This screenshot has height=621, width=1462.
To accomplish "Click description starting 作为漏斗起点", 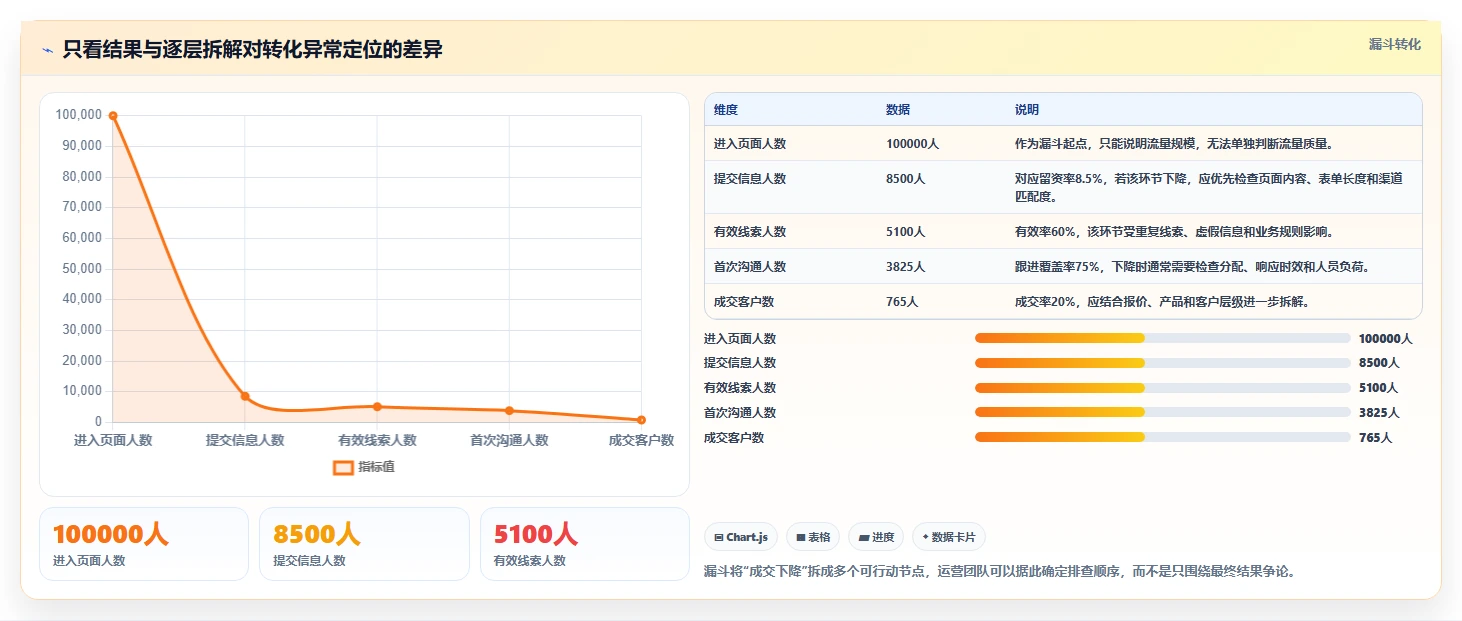I will 1174,144.
